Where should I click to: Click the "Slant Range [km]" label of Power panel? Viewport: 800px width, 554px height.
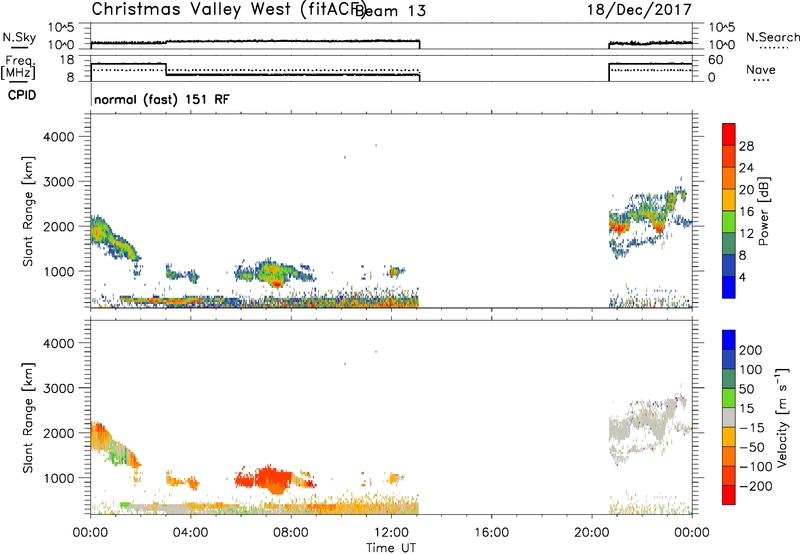point(28,211)
